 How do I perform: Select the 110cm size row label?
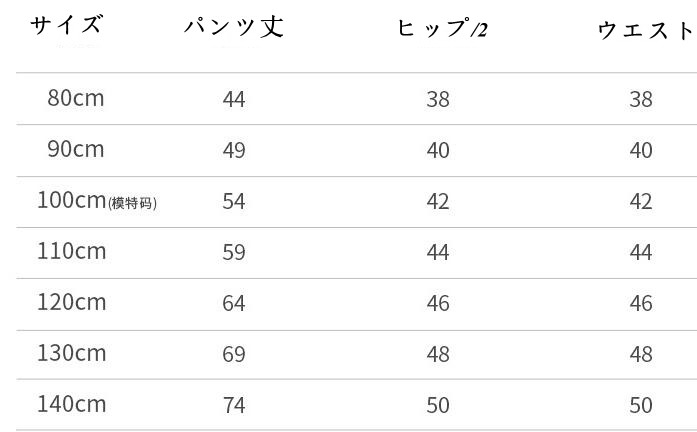(x=71, y=251)
